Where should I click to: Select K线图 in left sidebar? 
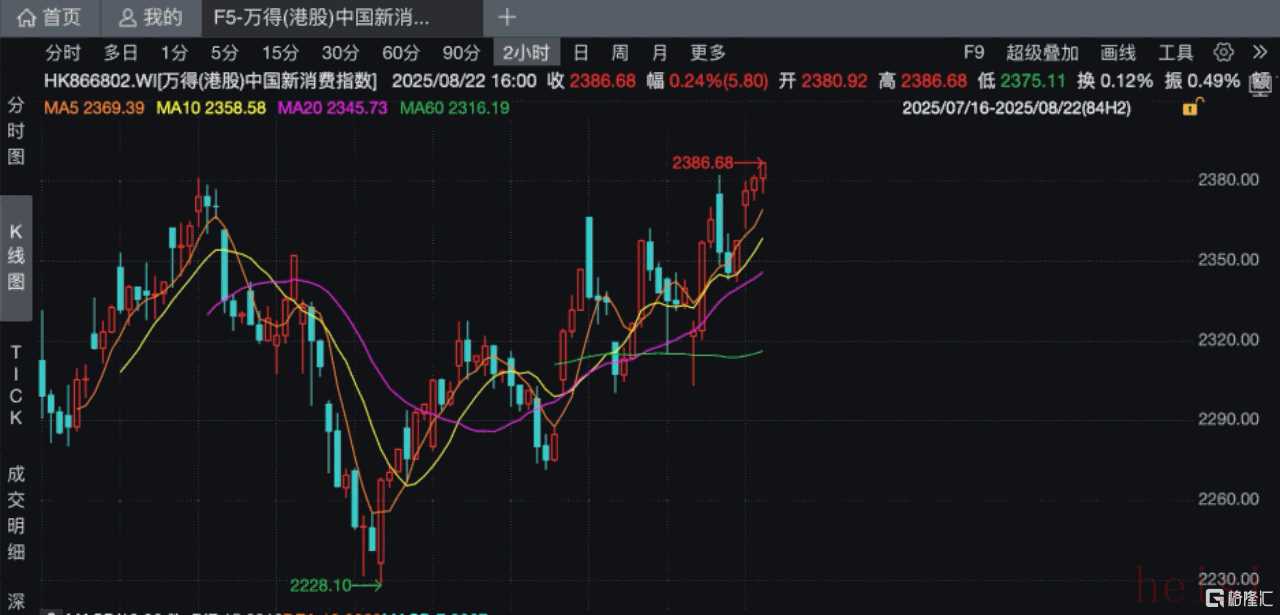click(x=16, y=257)
